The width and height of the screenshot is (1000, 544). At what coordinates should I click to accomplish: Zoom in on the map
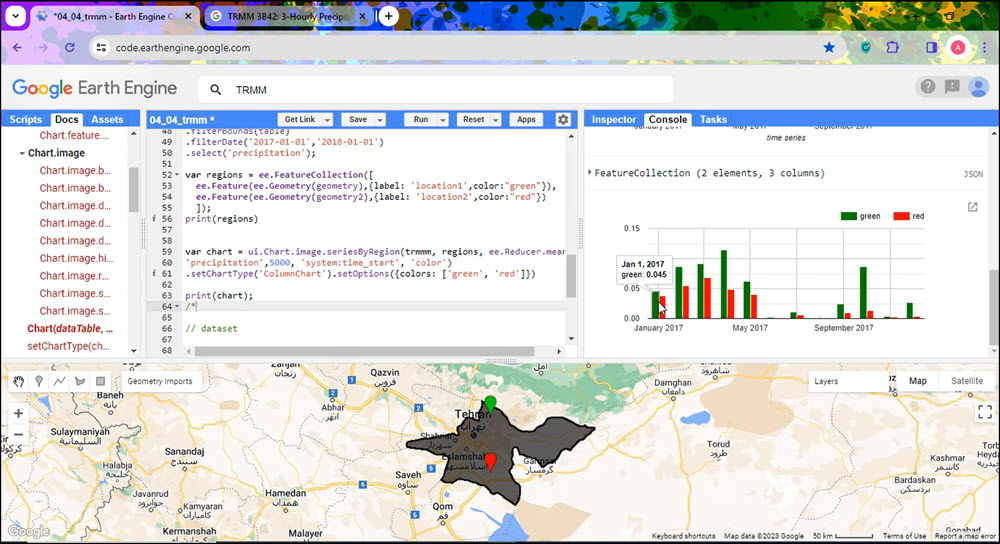point(18,413)
